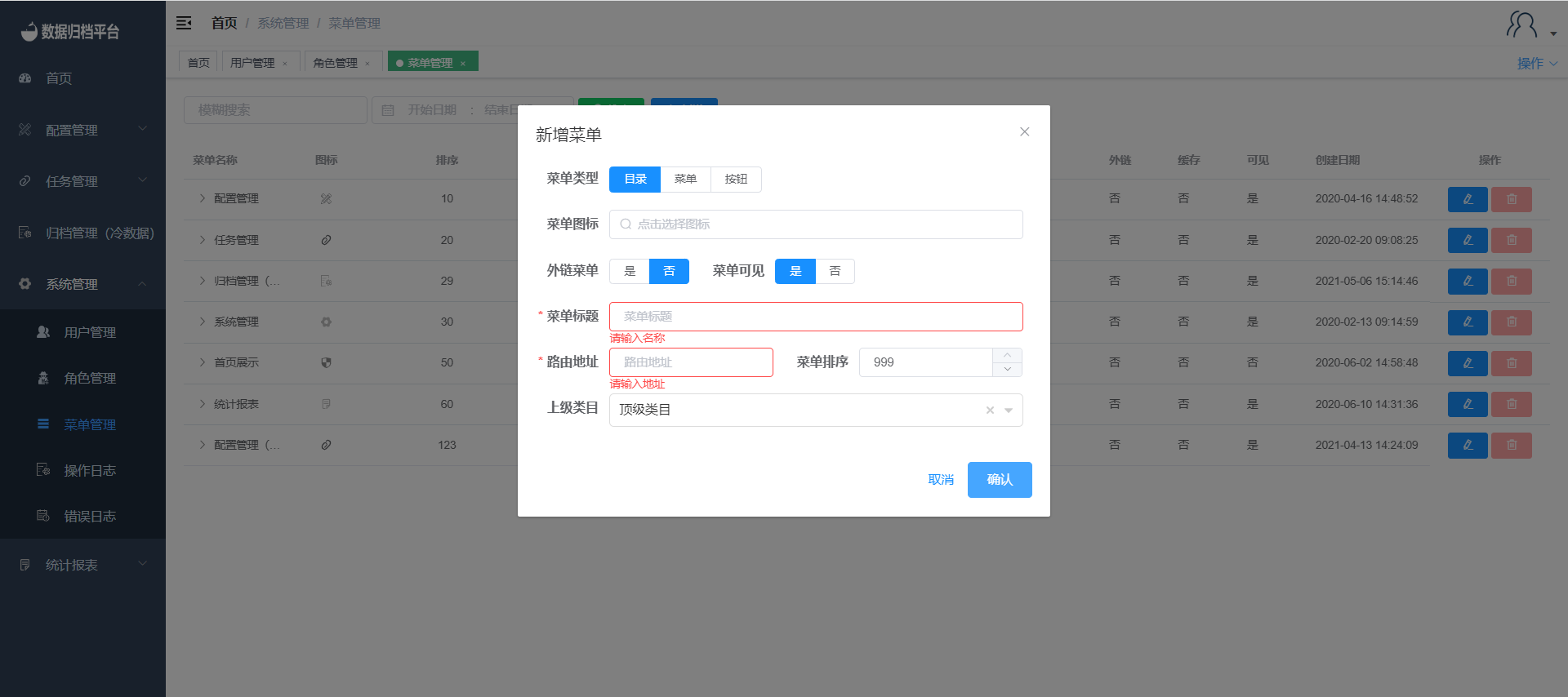
Task: Go to 首页 in the sidebar
Action: coord(82,78)
